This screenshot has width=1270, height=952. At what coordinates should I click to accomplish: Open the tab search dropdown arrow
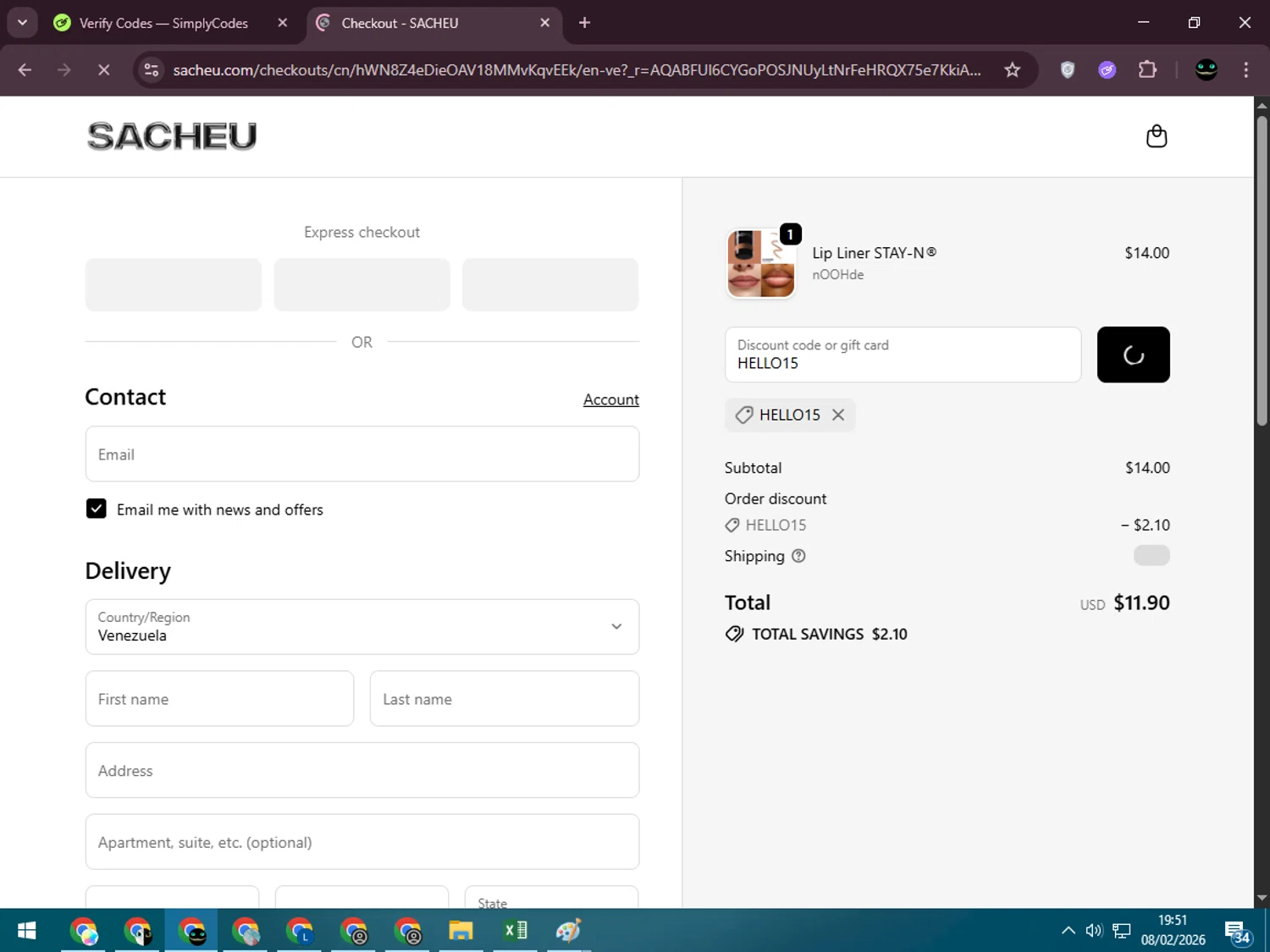click(22, 23)
